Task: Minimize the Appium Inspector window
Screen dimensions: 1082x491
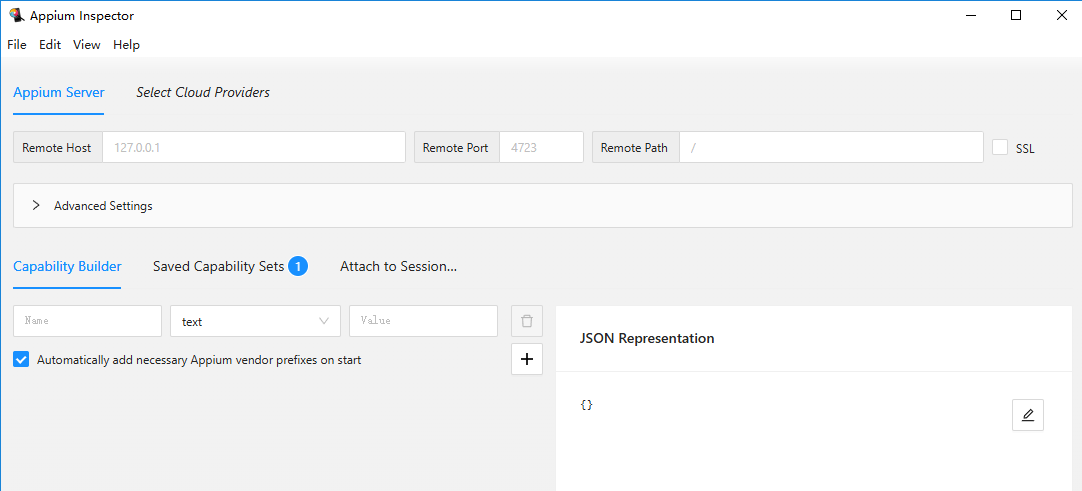Action: pyautogui.click(x=971, y=15)
